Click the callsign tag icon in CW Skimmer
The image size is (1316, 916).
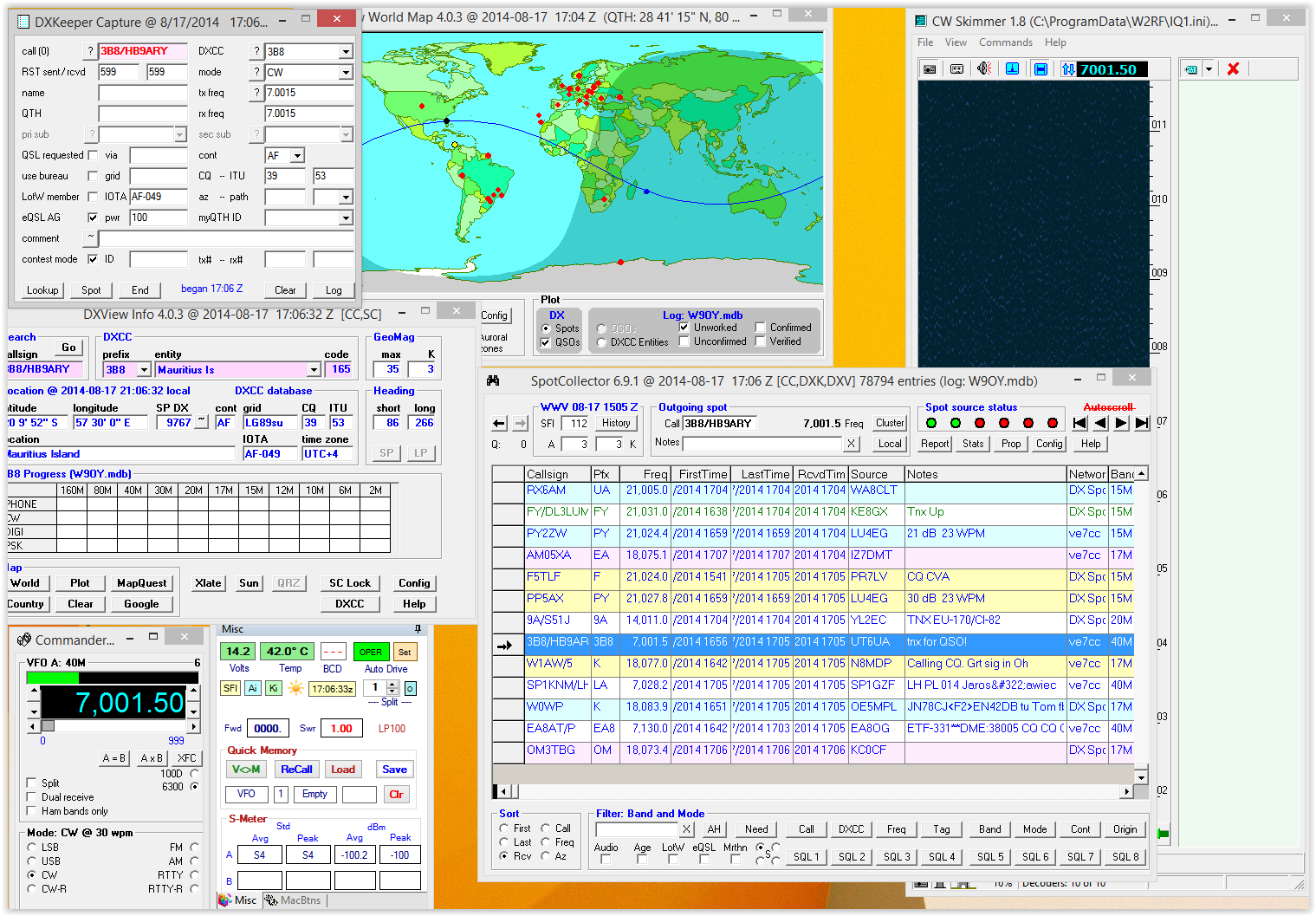pos(1191,69)
